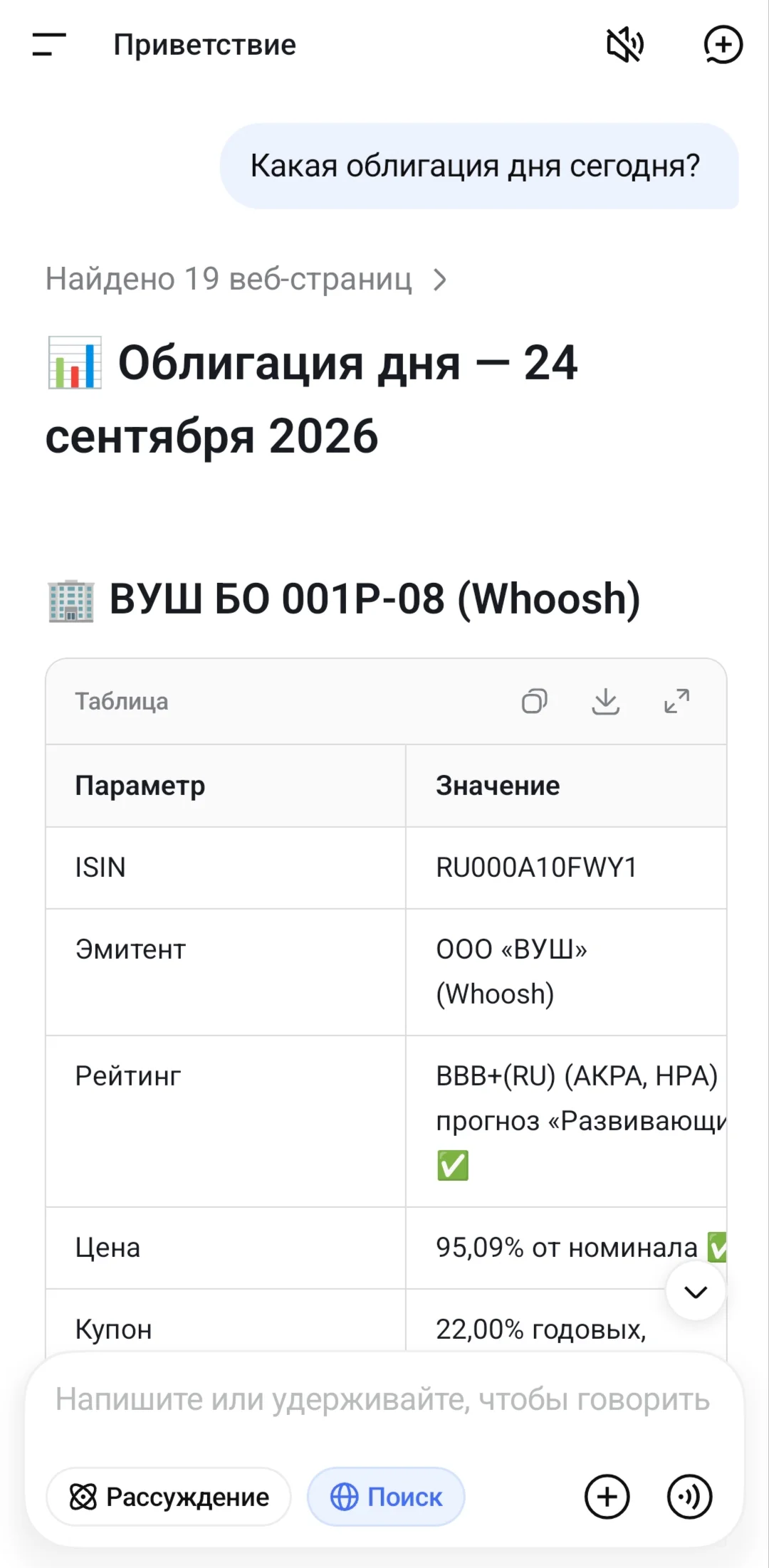Image resolution: width=769 pixels, height=1568 pixels.
Task: Toggle the Рассуждение reasoning mode
Action: [x=169, y=1496]
